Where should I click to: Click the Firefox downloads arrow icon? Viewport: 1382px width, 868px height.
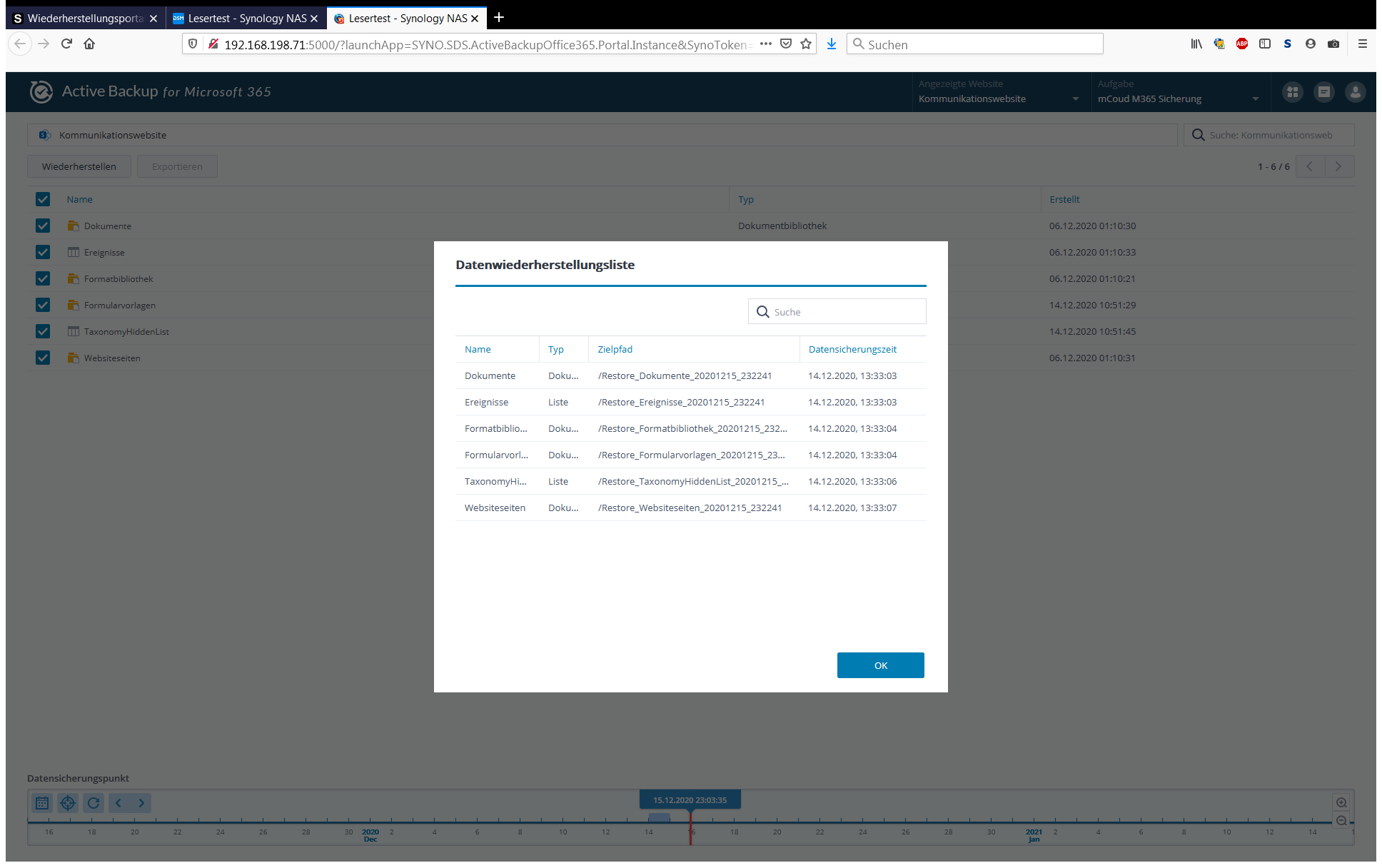831,44
